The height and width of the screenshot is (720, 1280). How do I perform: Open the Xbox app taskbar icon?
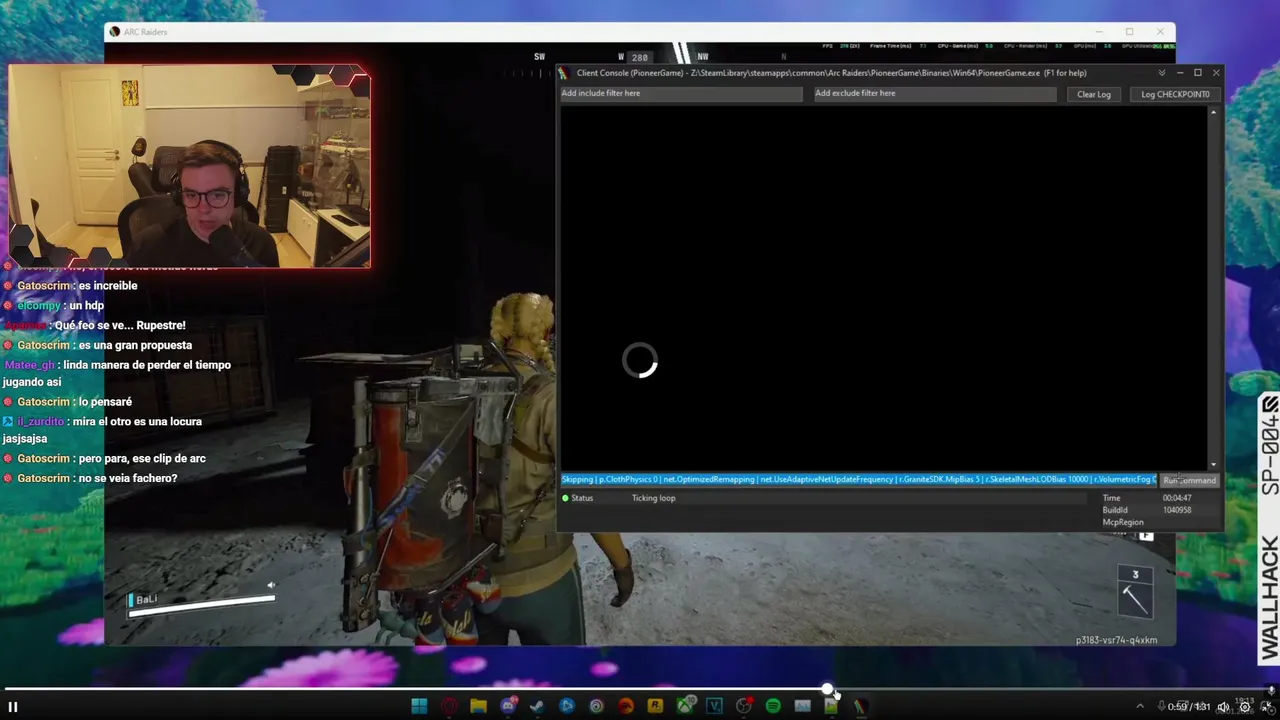[686, 706]
